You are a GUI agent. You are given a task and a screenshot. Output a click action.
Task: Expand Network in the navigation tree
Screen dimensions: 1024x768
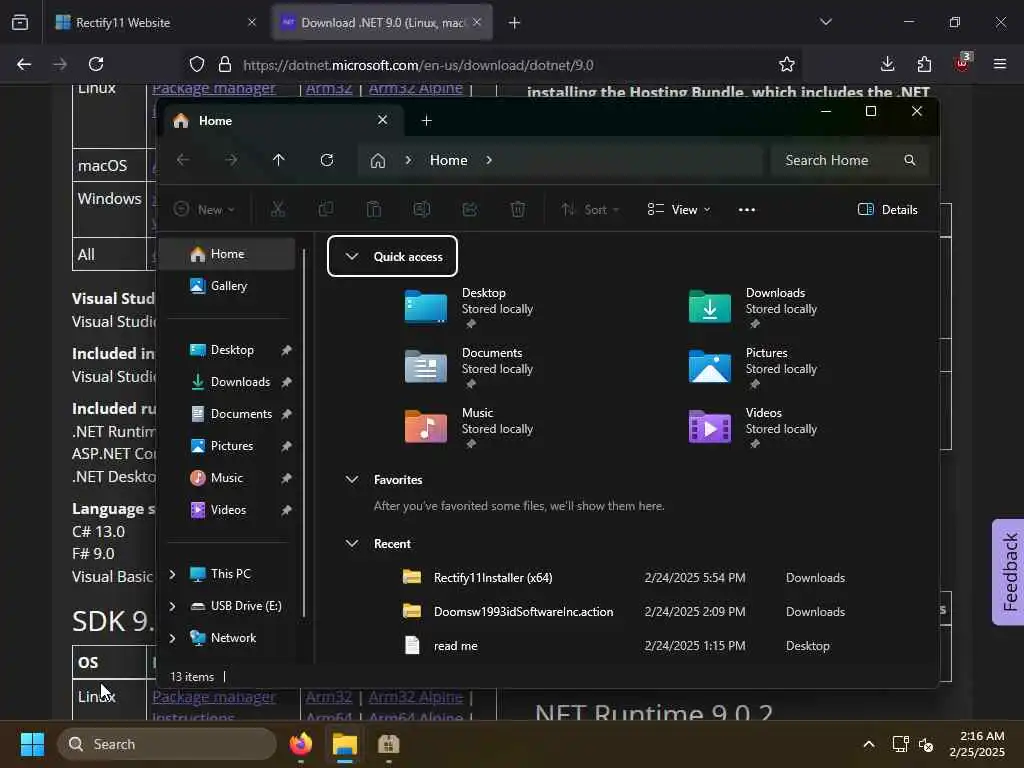pyautogui.click(x=172, y=638)
